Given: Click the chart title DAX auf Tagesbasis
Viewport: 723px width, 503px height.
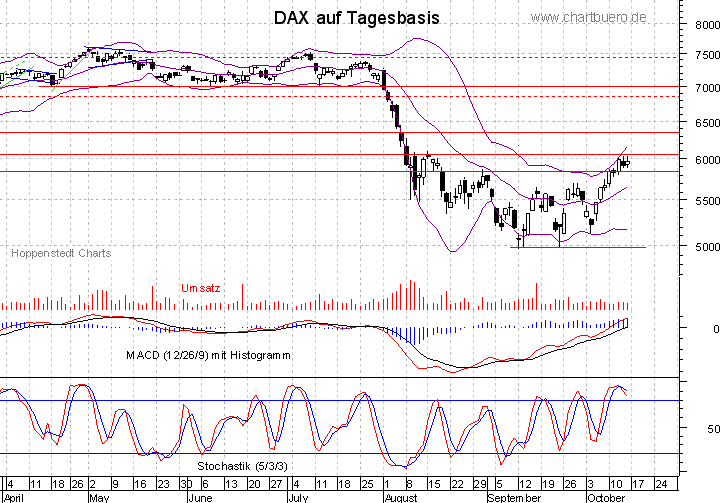Looking at the screenshot, I should 356,18.
